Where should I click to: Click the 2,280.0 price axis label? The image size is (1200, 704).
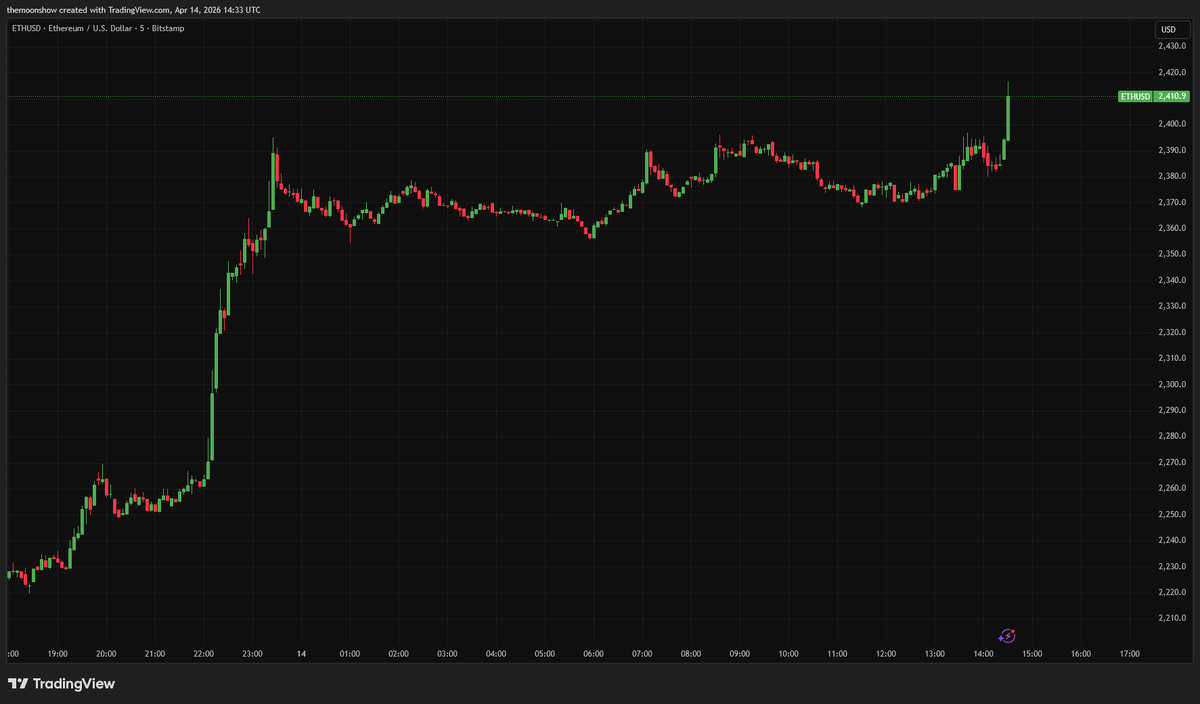(1172, 436)
